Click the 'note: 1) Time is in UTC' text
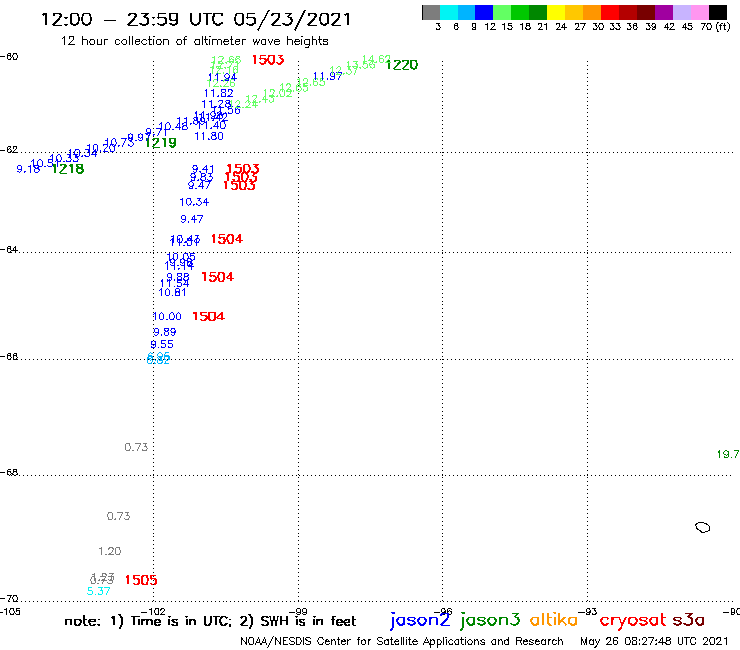Screen dimensions: 740x650 click(148, 621)
